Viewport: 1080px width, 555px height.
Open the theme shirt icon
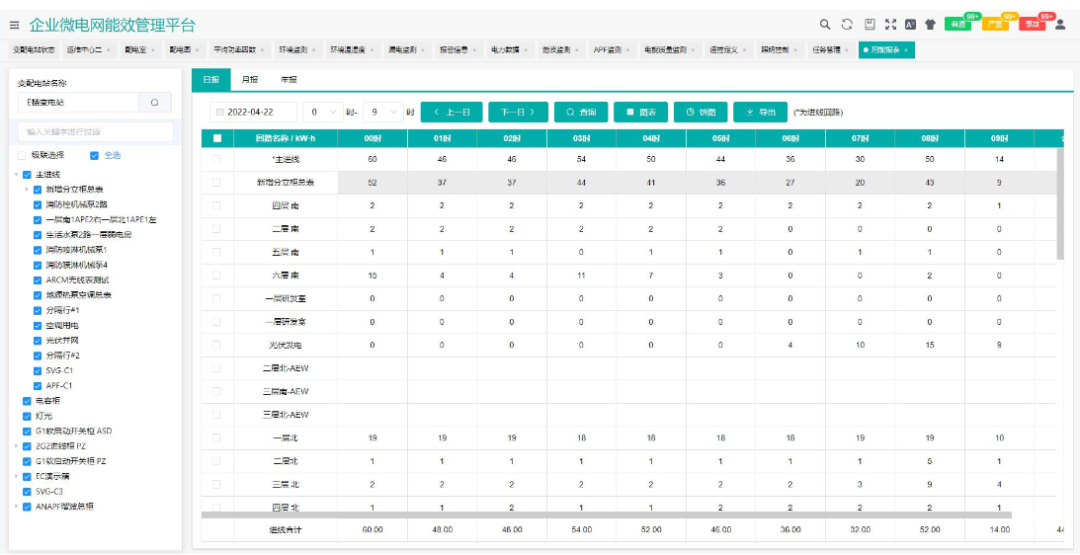[x=930, y=25]
